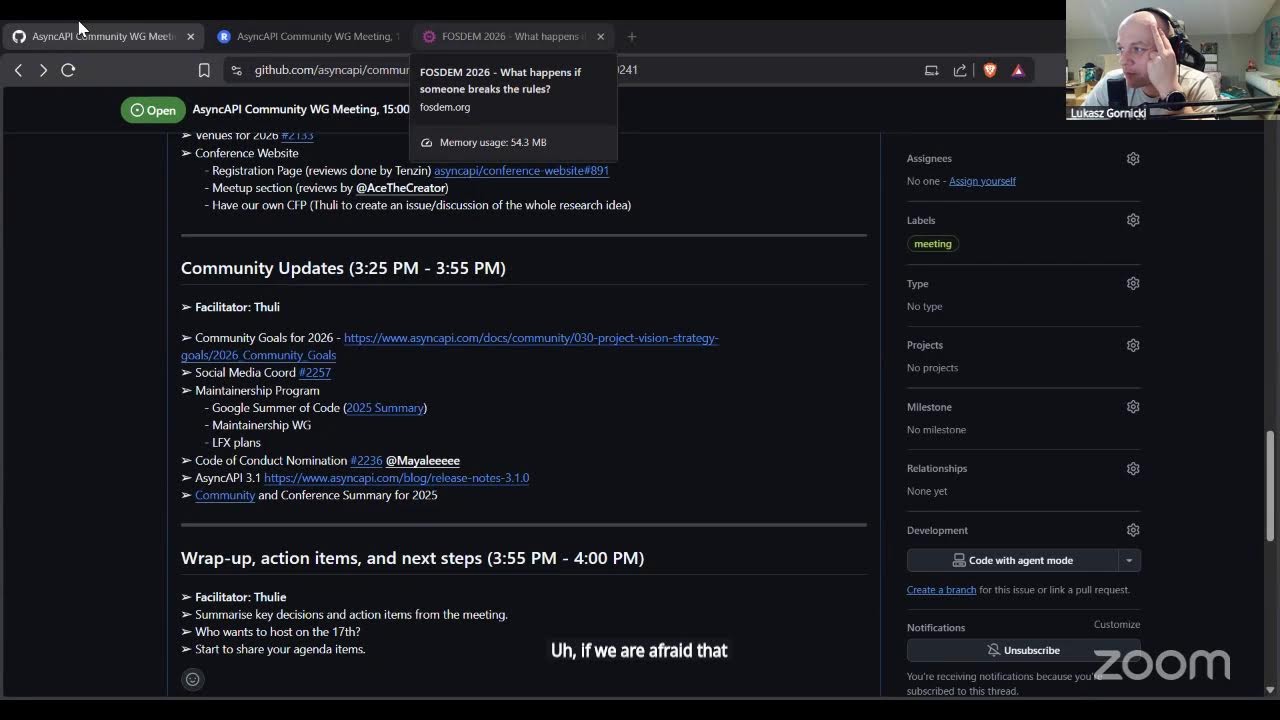This screenshot has width=1280, height=720.
Task: Click the Code with agent mode button
Action: [1012, 560]
